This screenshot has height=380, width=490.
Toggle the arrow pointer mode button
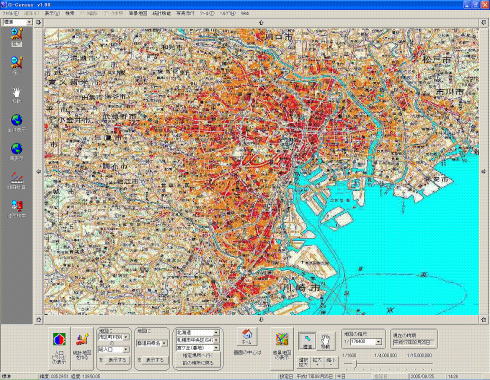[307, 342]
